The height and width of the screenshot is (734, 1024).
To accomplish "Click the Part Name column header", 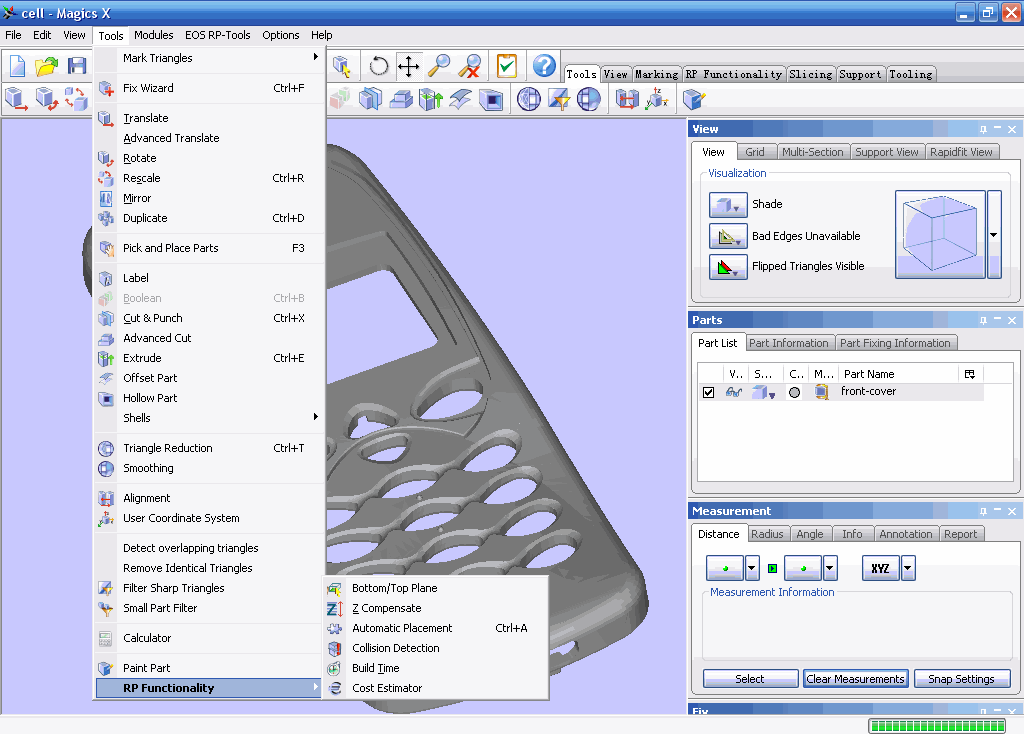I will coord(869,374).
